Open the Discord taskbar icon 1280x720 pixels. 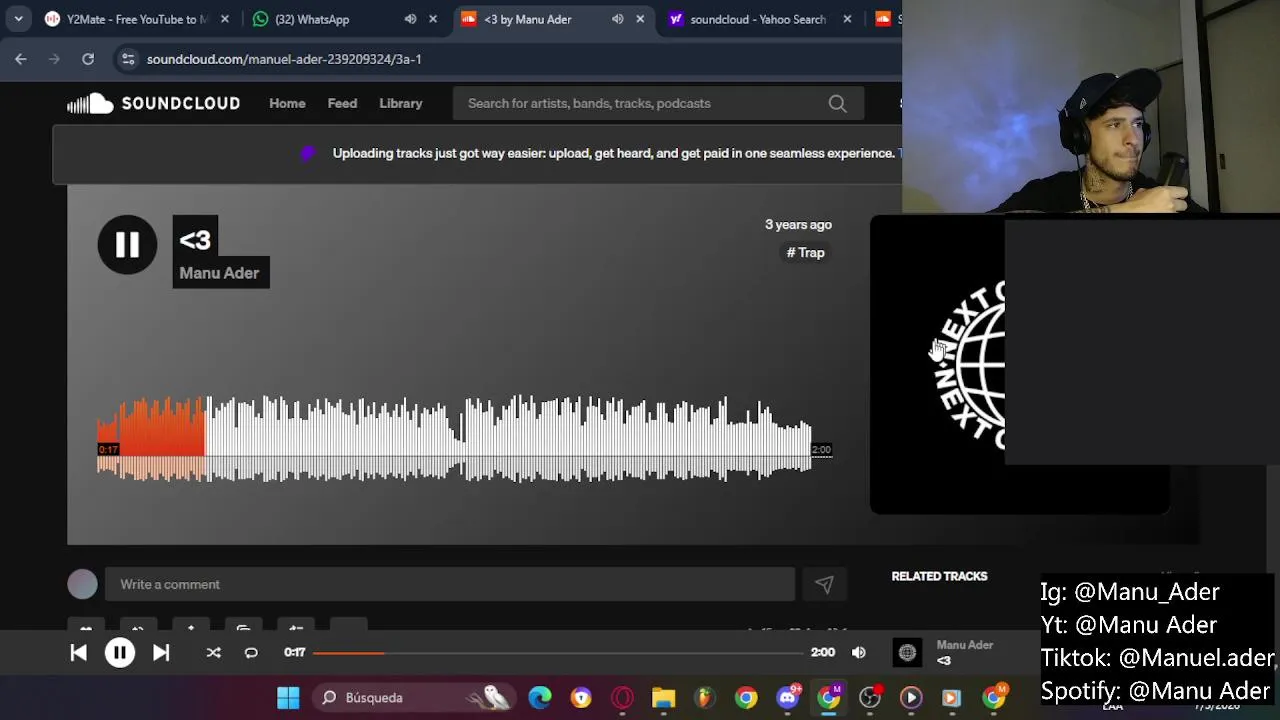[x=788, y=697]
